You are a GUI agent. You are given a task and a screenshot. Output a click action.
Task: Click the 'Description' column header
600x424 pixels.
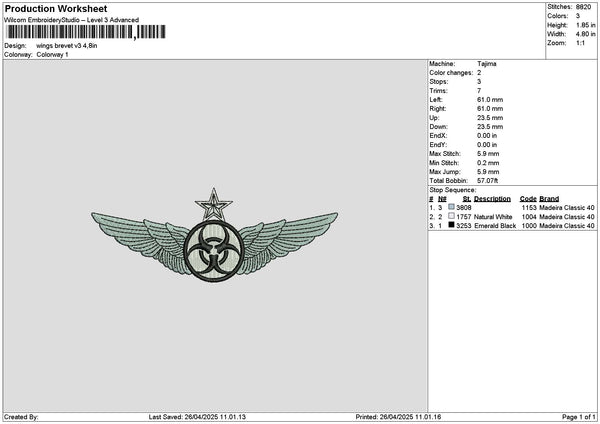tap(492, 199)
